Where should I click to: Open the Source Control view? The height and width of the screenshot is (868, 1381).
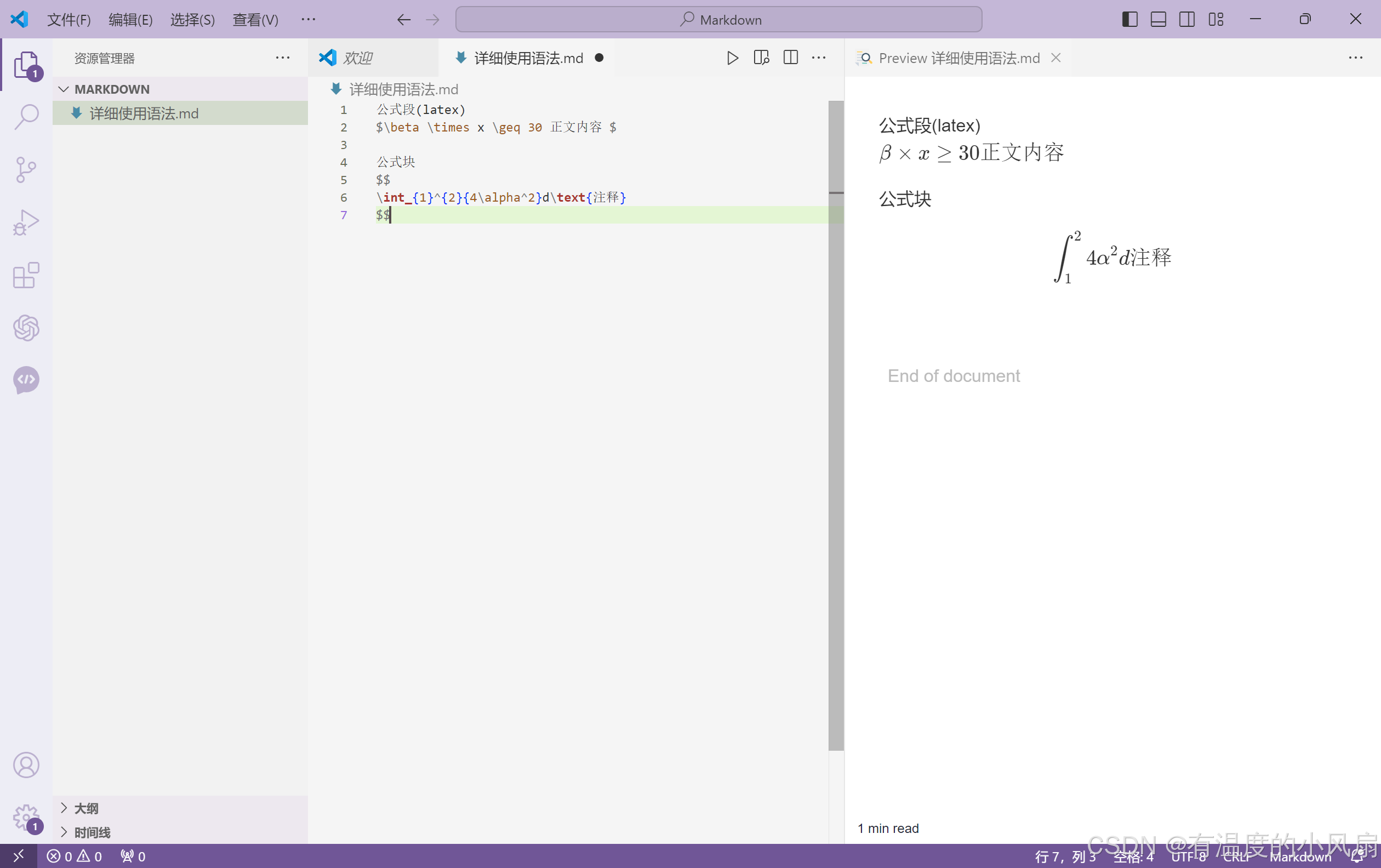[x=26, y=170]
